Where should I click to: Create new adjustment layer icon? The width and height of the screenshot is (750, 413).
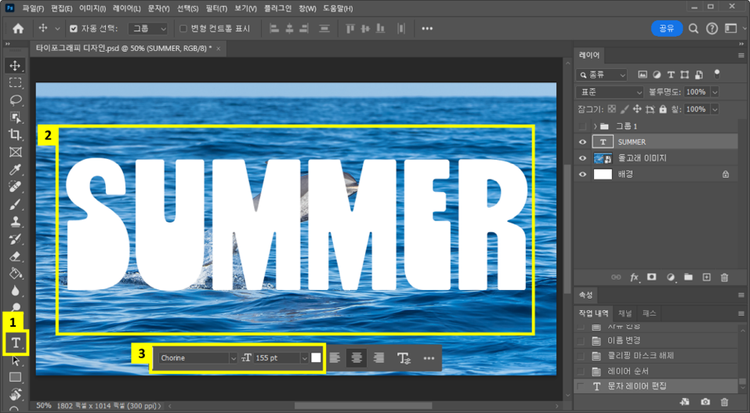pos(671,278)
